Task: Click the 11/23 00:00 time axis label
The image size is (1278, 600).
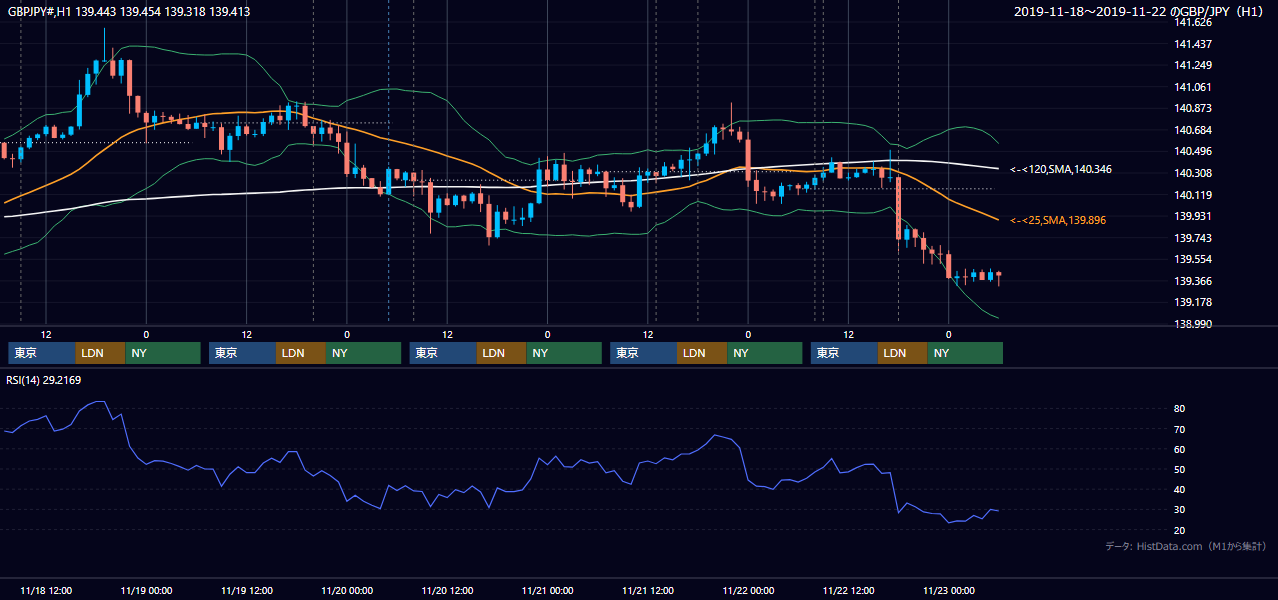Action: click(949, 590)
